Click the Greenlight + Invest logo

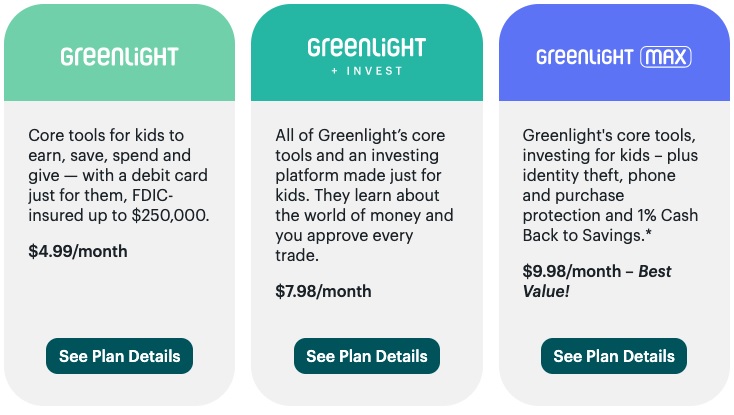click(x=367, y=56)
